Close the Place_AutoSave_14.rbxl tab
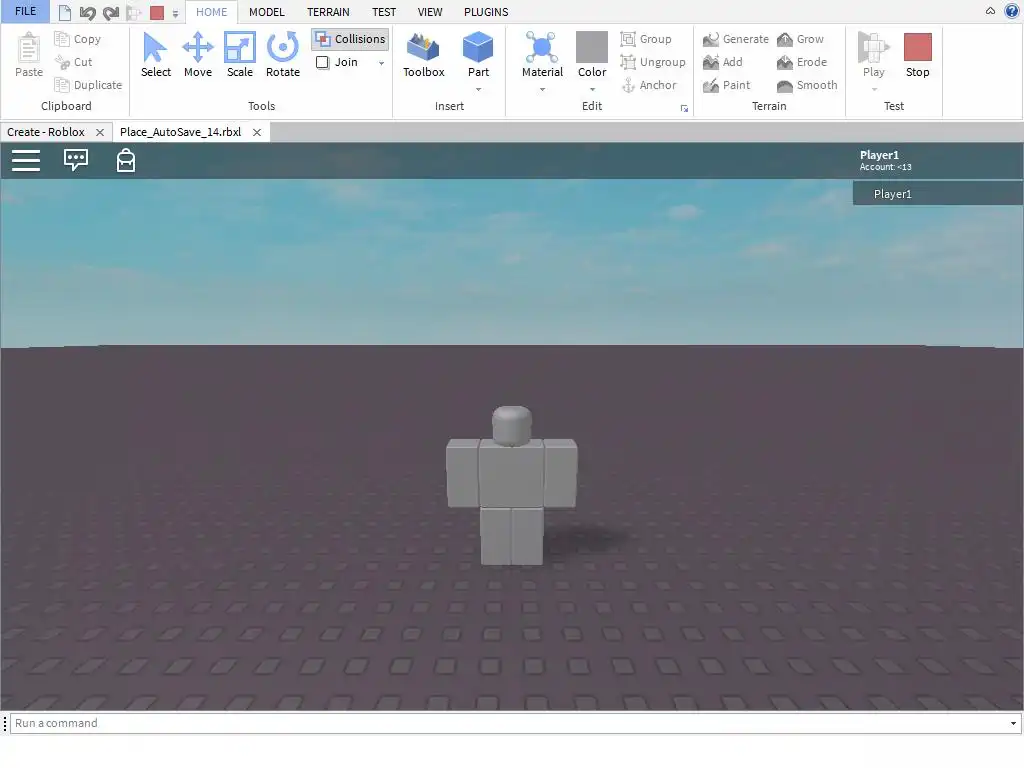Viewport: 1024px width, 768px height. (257, 133)
